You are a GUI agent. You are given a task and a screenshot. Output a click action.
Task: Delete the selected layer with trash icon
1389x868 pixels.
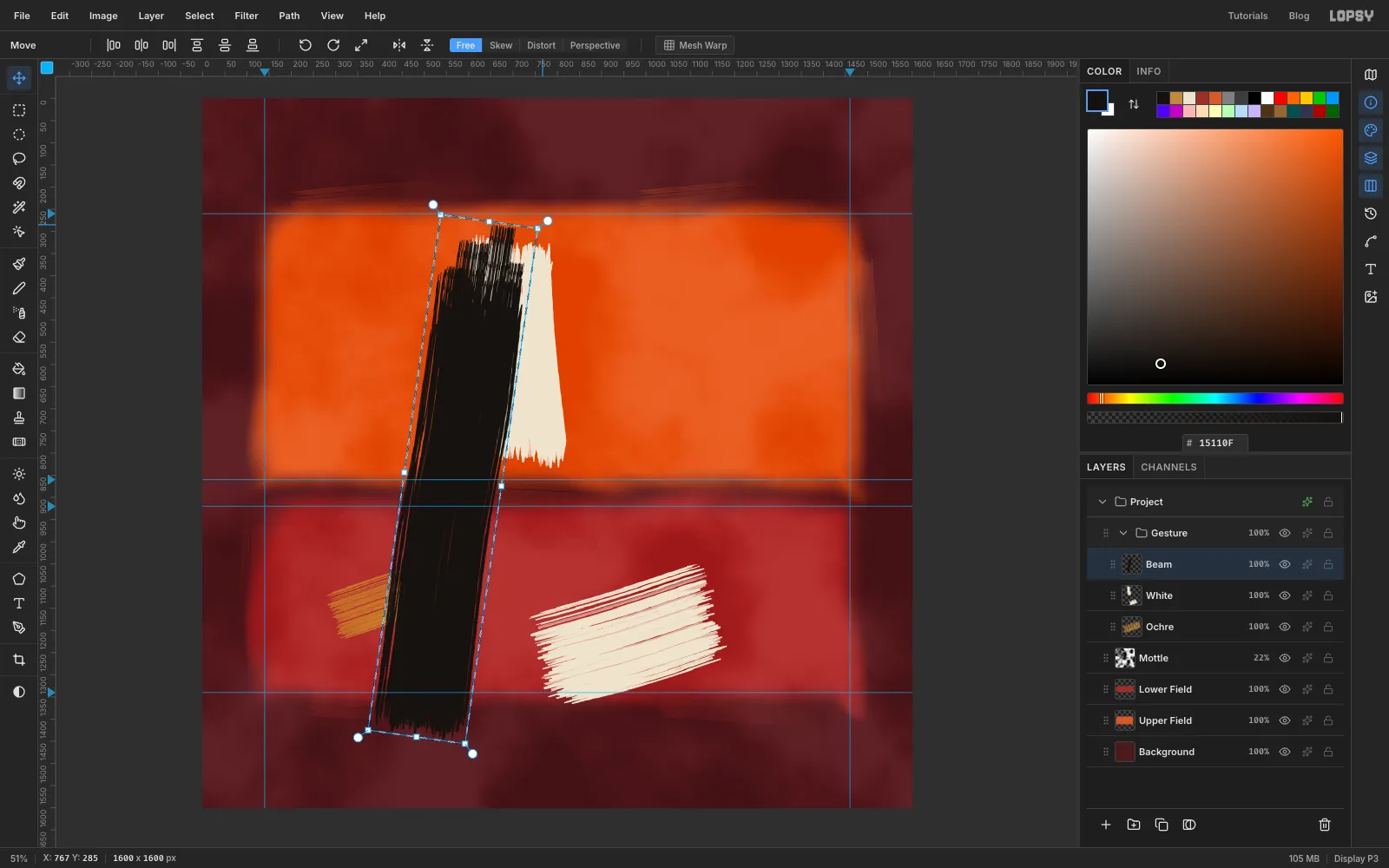1325,825
